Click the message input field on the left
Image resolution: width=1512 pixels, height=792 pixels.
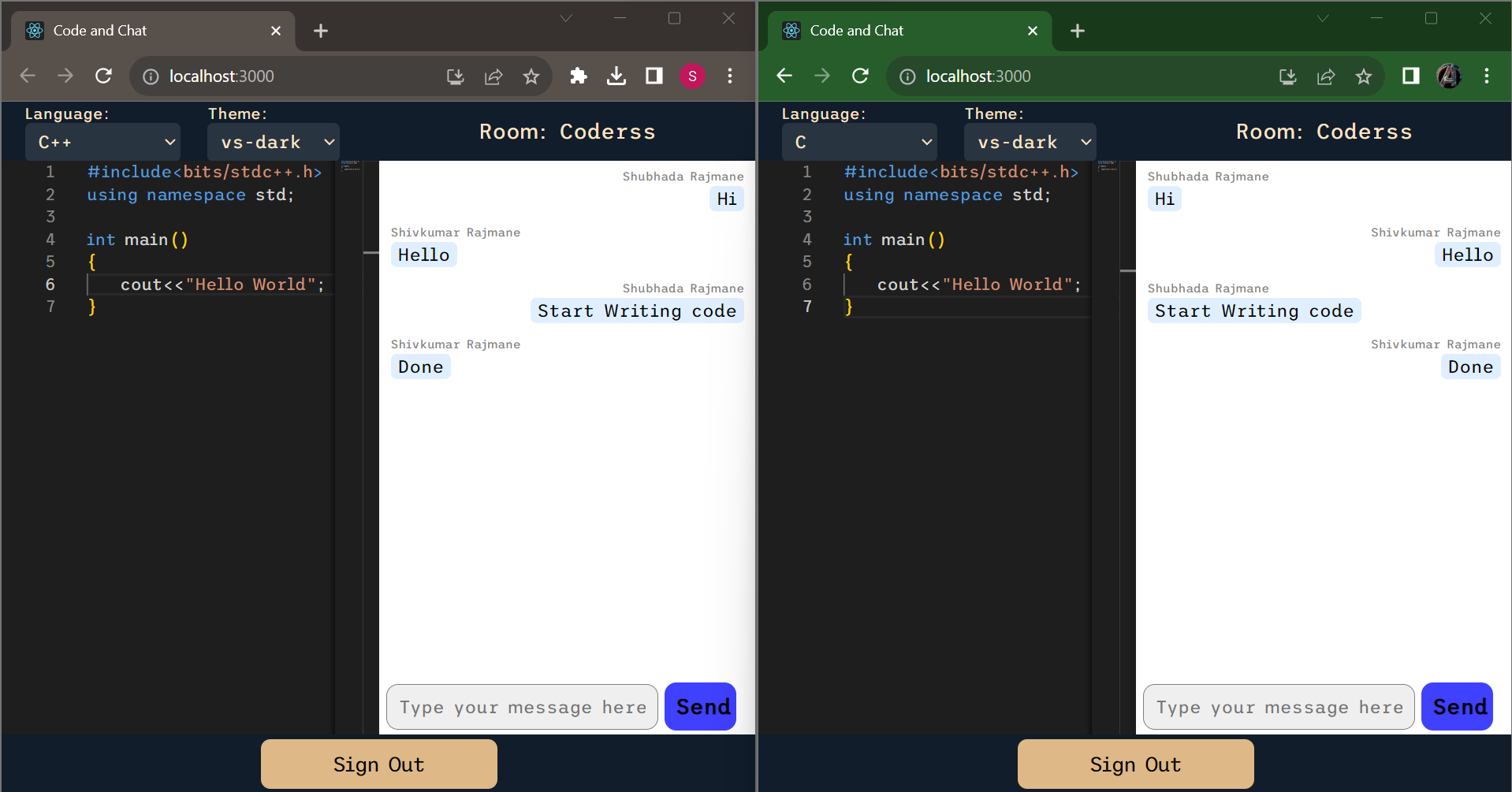click(x=522, y=707)
